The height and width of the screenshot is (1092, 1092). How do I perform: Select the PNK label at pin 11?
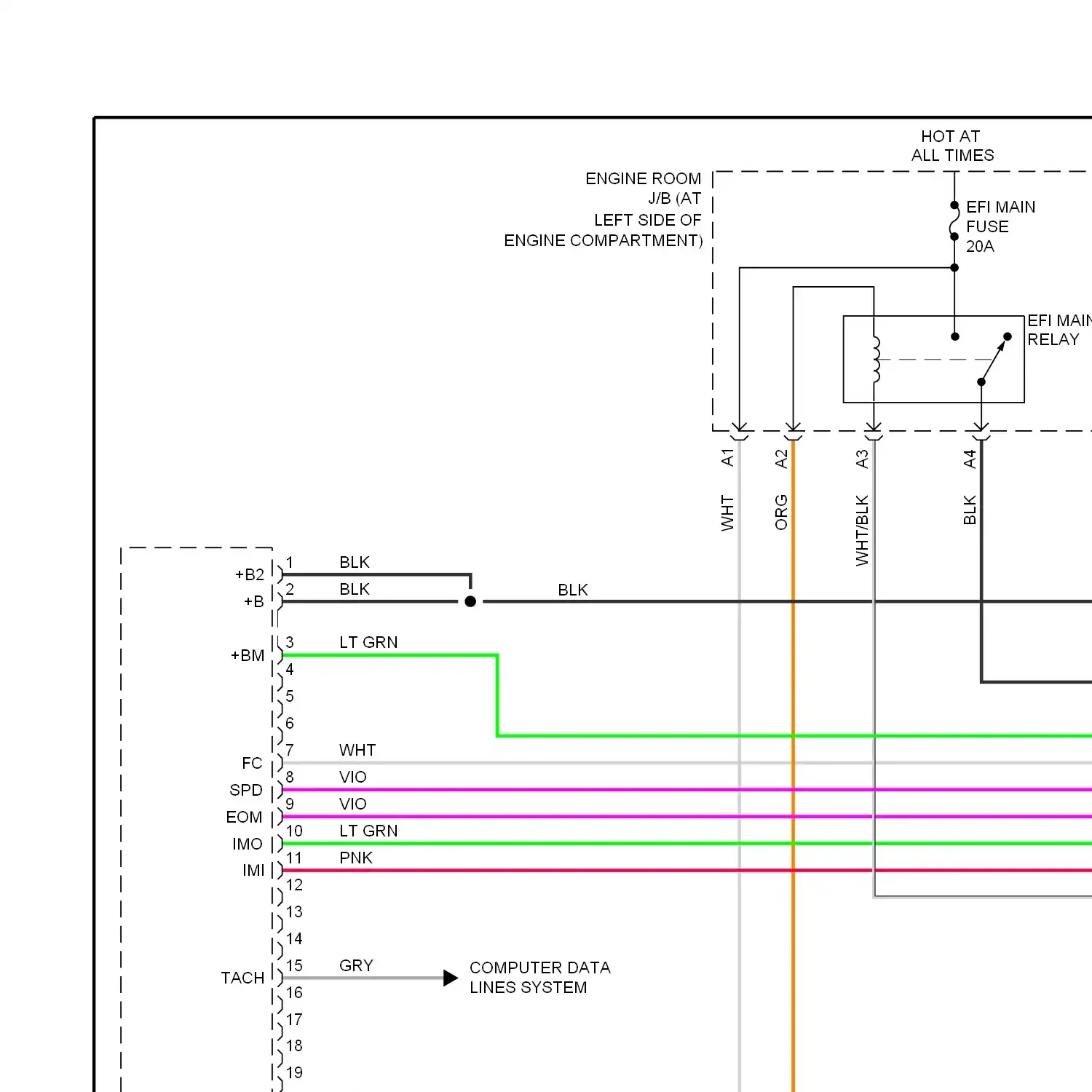[356, 858]
